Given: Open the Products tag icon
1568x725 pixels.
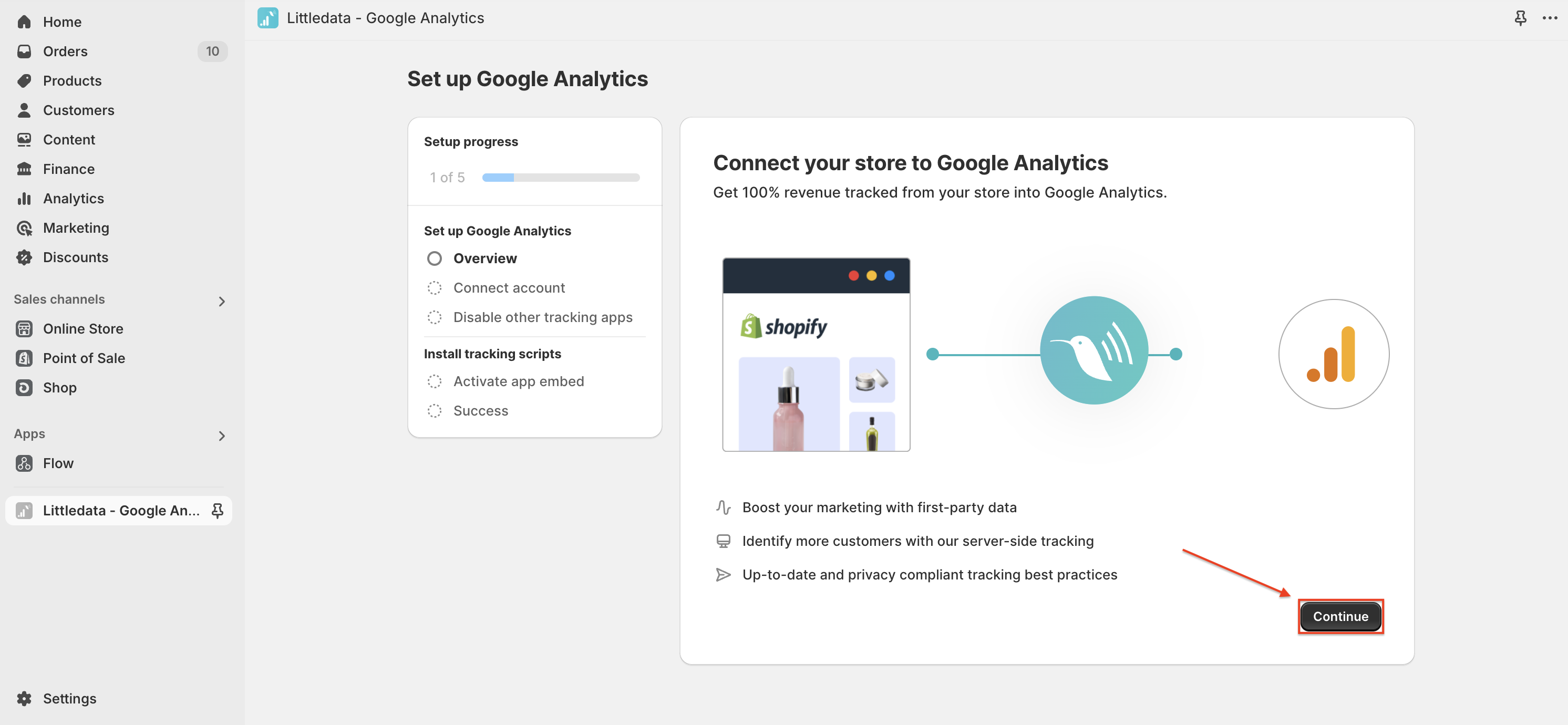Looking at the screenshot, I should 24,81.
